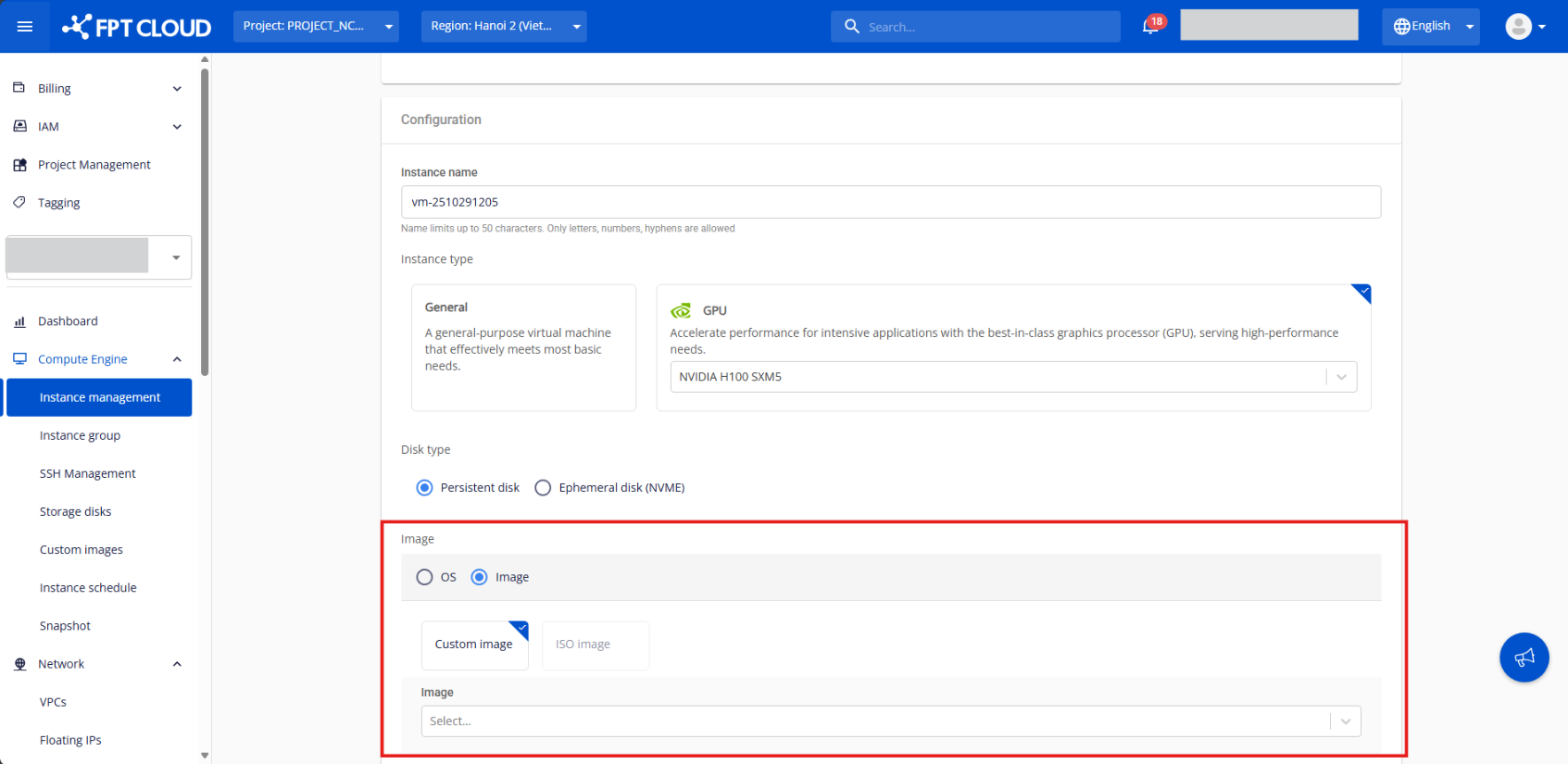Click the user avatar icon
Image resolution: width=1568 pixels, height=764 pixels.
click(1518, 27)
